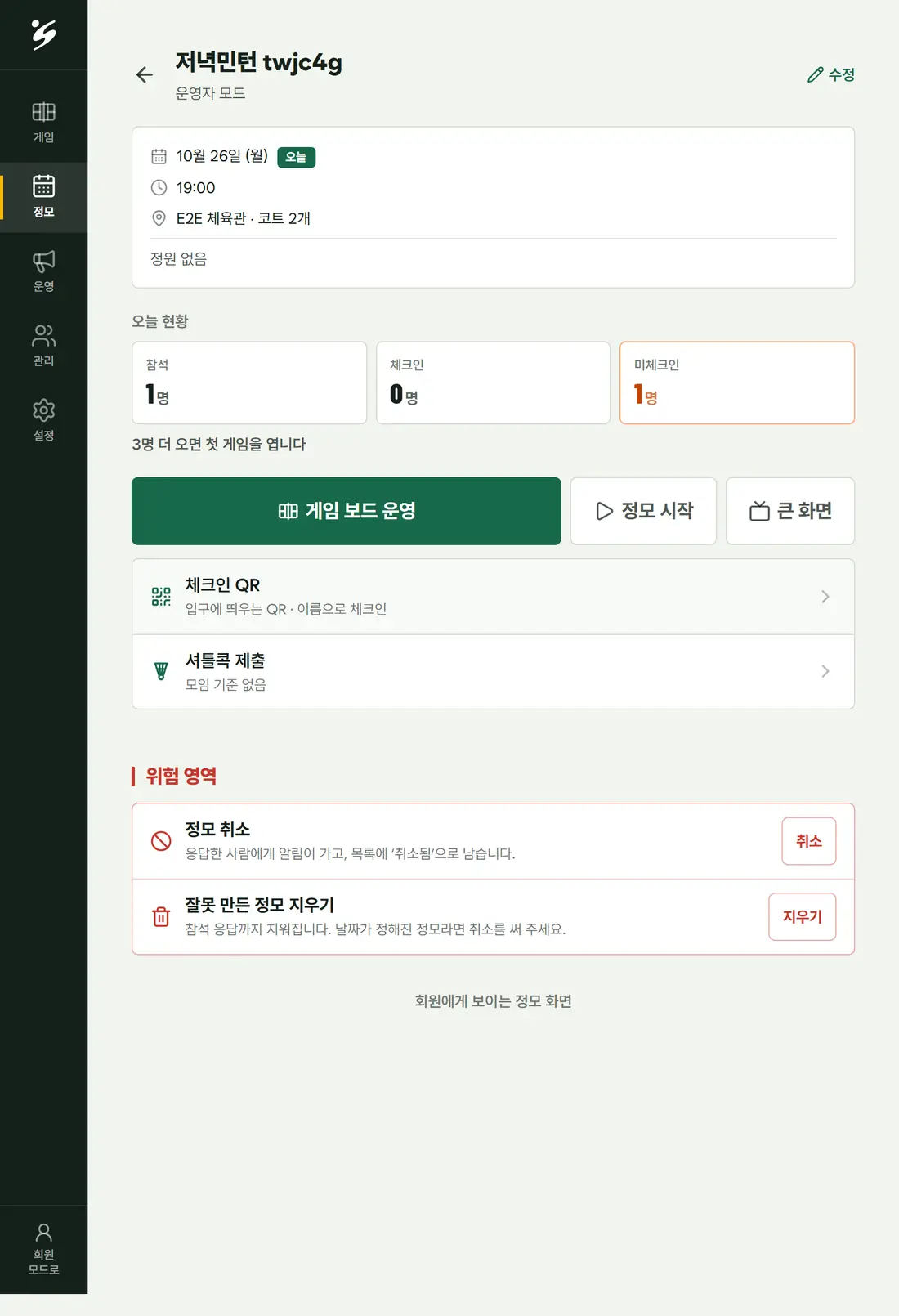The image size is (899, 1316).
Task: Click the app logo in the sidebar
Action: (x=43, y=34)
